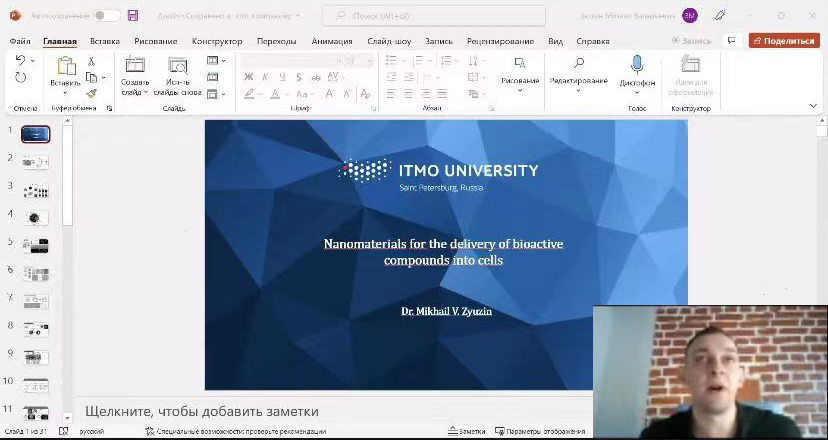Click the Создать слайд icon
This screenshot has height=440, width=828.
pos(135,66)
